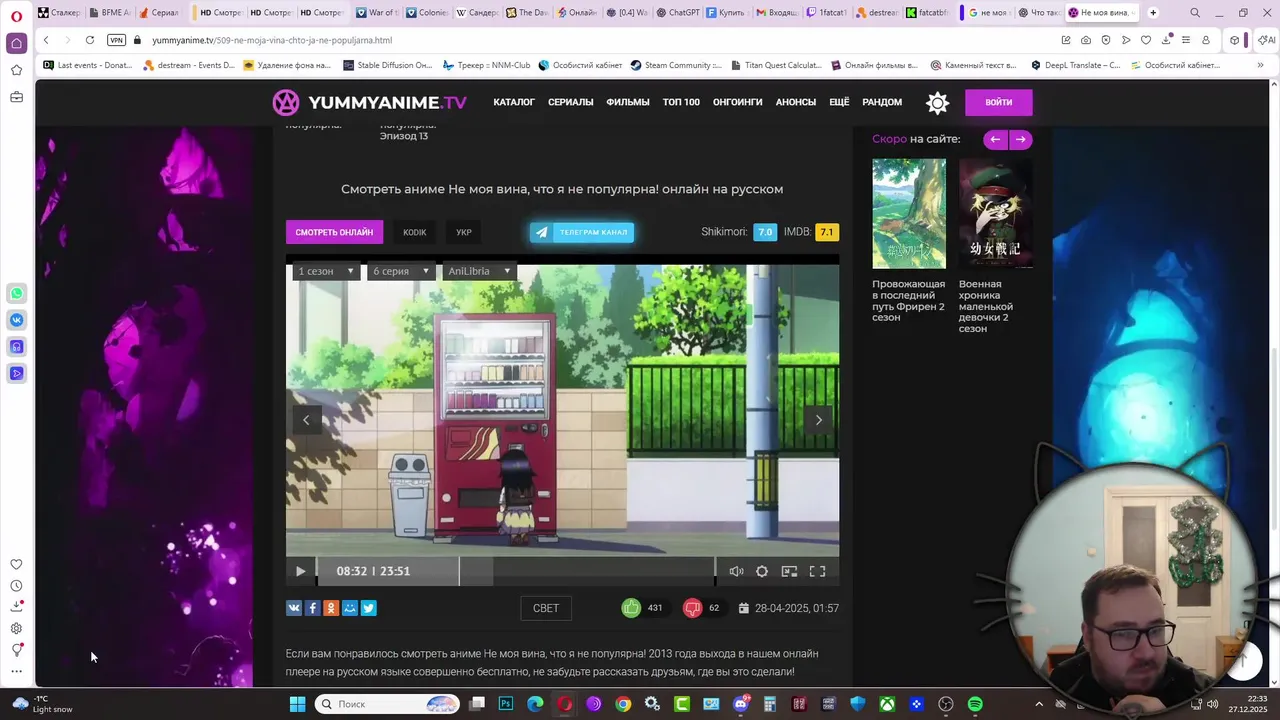This screenshot has height=720, width=1280.
Task: Open Spotify from taskbar
Action: [x=975, y=704]
